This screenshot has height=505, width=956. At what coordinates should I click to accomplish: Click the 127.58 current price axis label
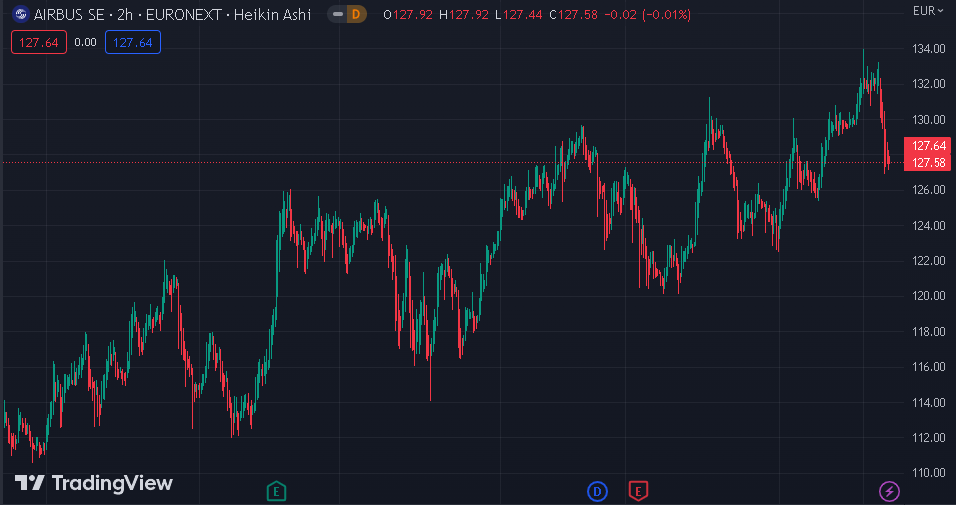[929, 162]
